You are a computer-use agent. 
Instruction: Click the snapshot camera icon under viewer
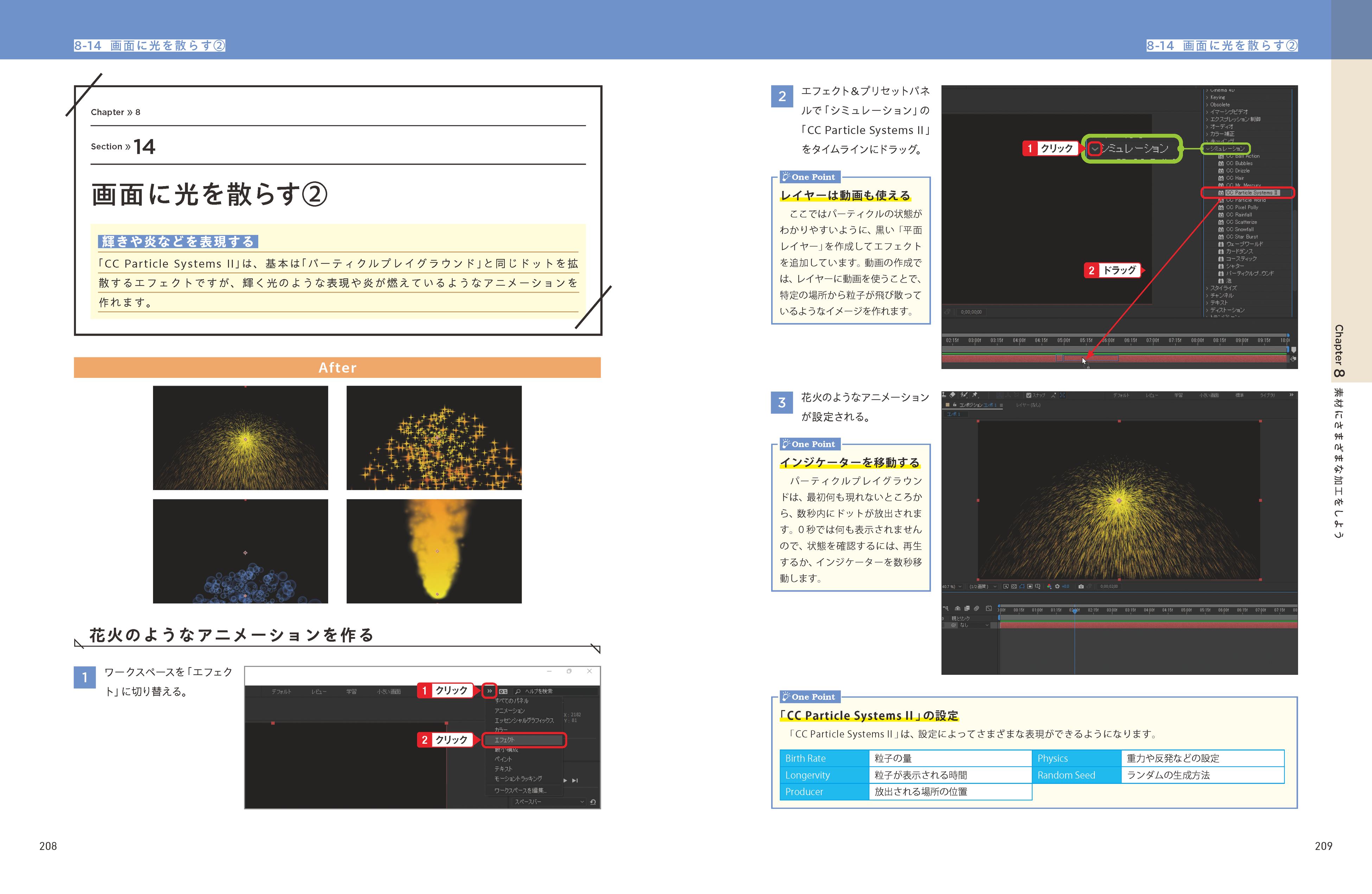coord(1081,587)
